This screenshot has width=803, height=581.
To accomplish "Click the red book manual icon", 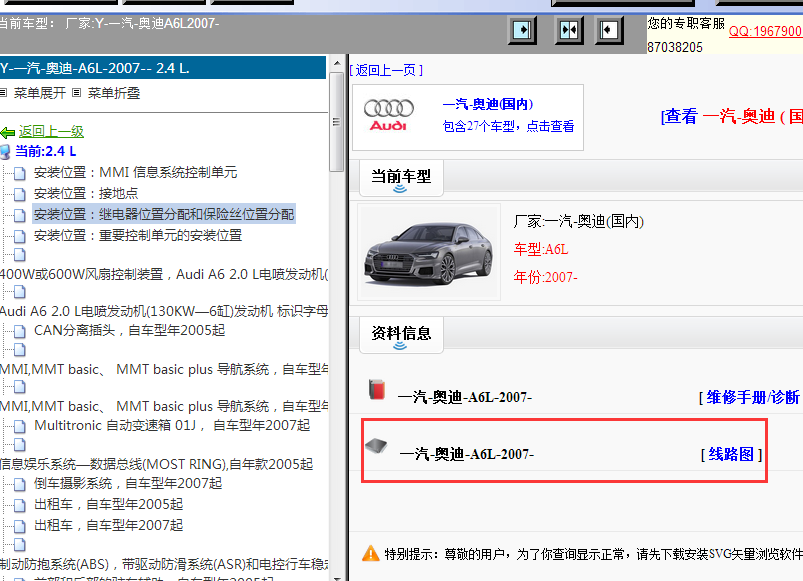I will click(x=377, y=390).
